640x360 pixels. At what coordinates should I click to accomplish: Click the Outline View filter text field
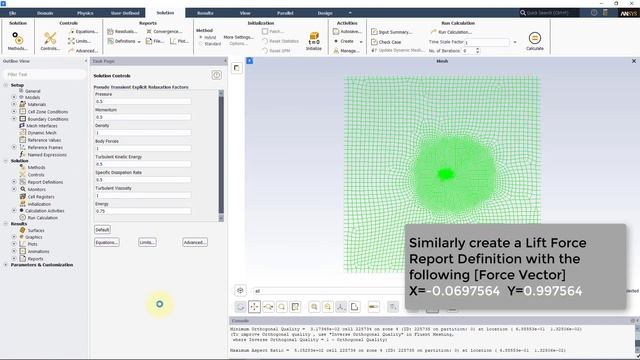(x=44, y=74)
